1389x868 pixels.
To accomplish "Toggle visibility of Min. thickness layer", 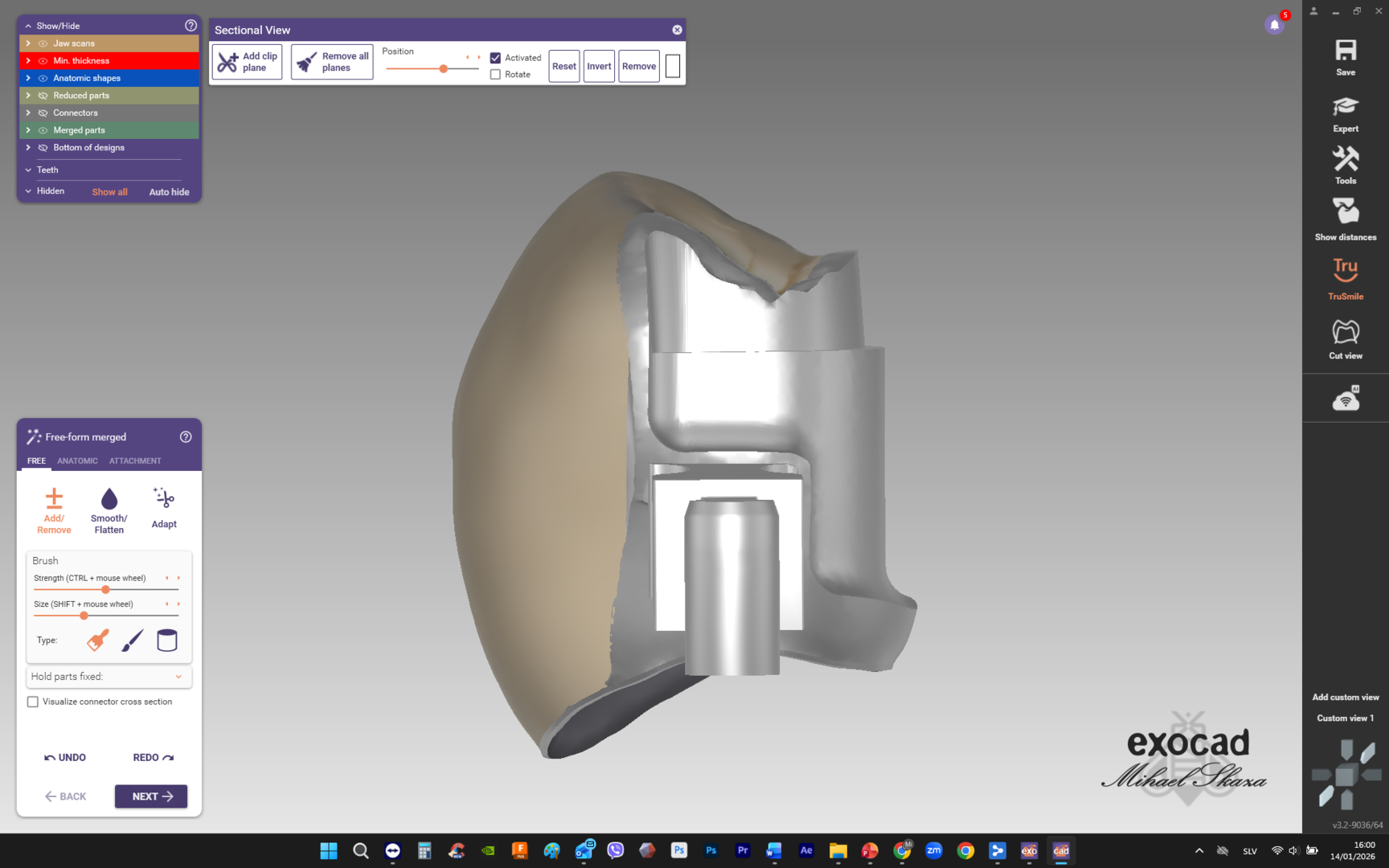I will tap(43, 61).
